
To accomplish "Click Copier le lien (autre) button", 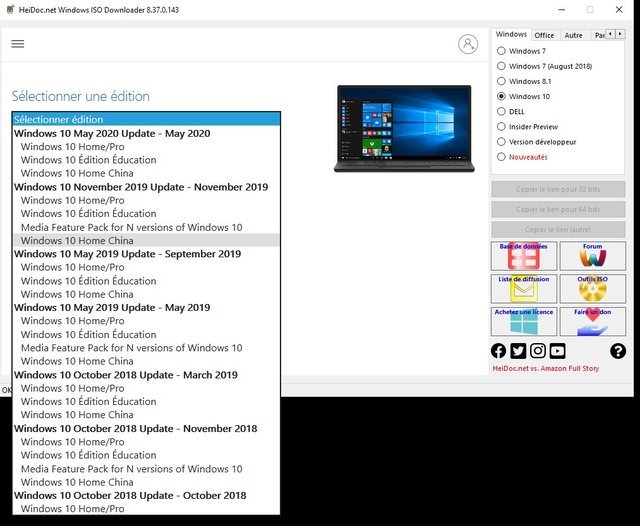I will pos(558,229).
